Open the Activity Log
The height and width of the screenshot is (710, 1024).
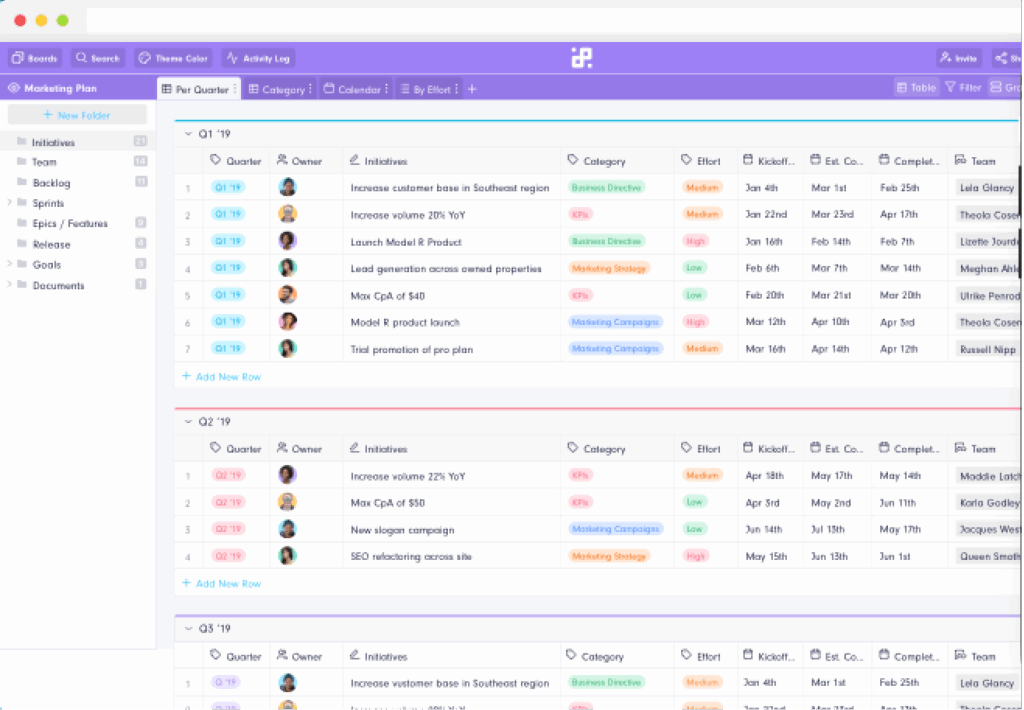[x=258, y=58]
